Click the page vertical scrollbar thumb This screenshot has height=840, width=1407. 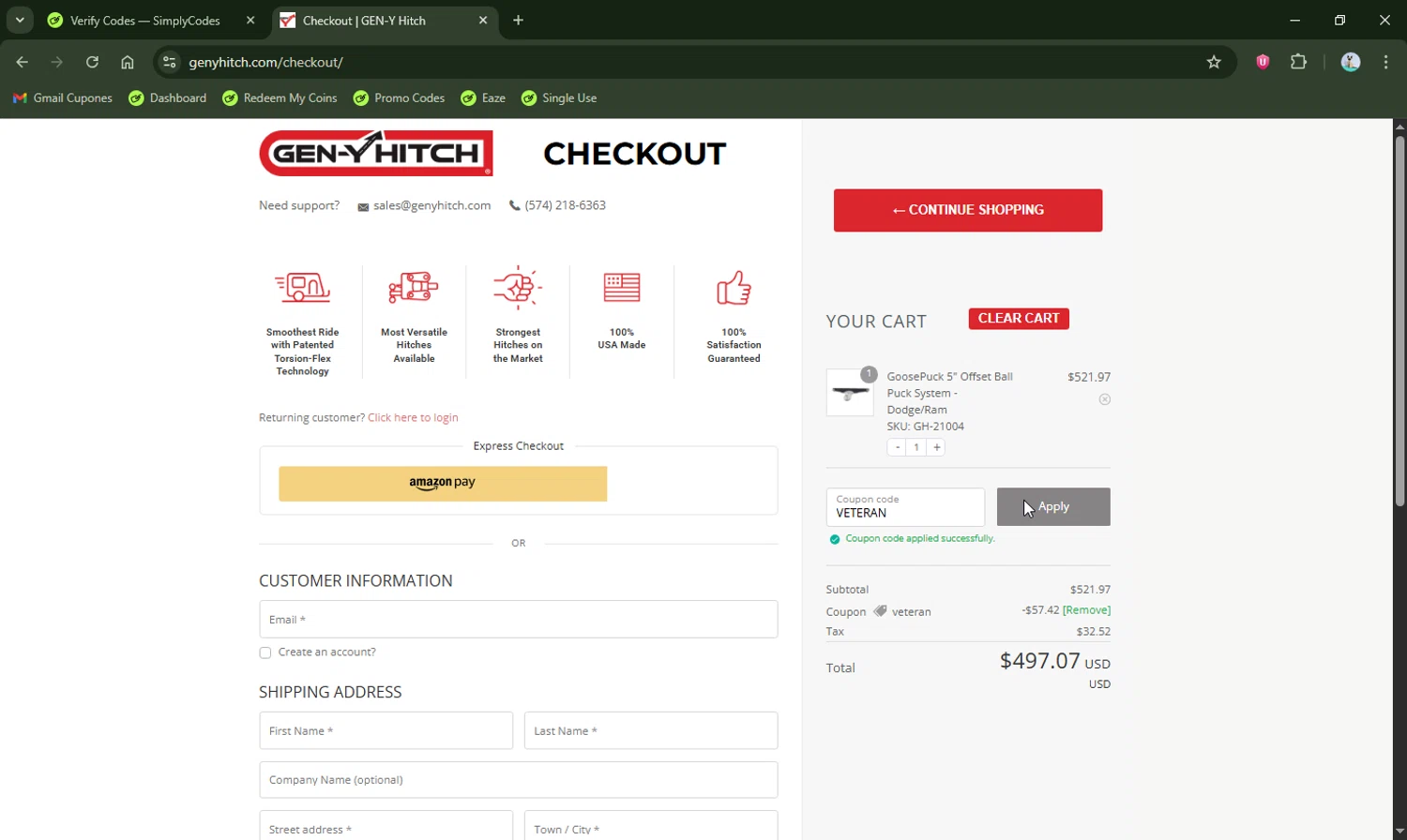pyautogui.click(x=1399, y=322)
